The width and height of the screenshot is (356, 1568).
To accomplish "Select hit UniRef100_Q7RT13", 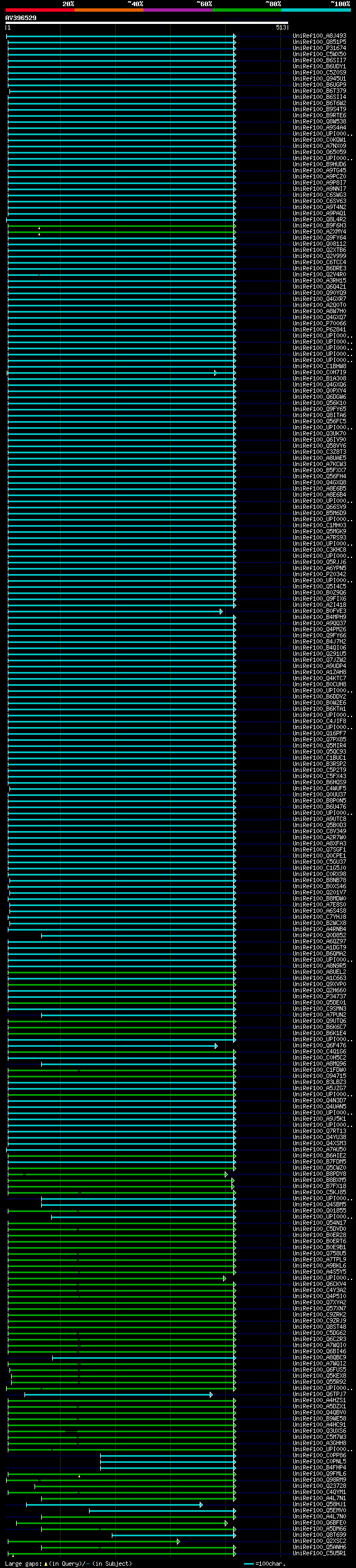I will (319, 1131).
